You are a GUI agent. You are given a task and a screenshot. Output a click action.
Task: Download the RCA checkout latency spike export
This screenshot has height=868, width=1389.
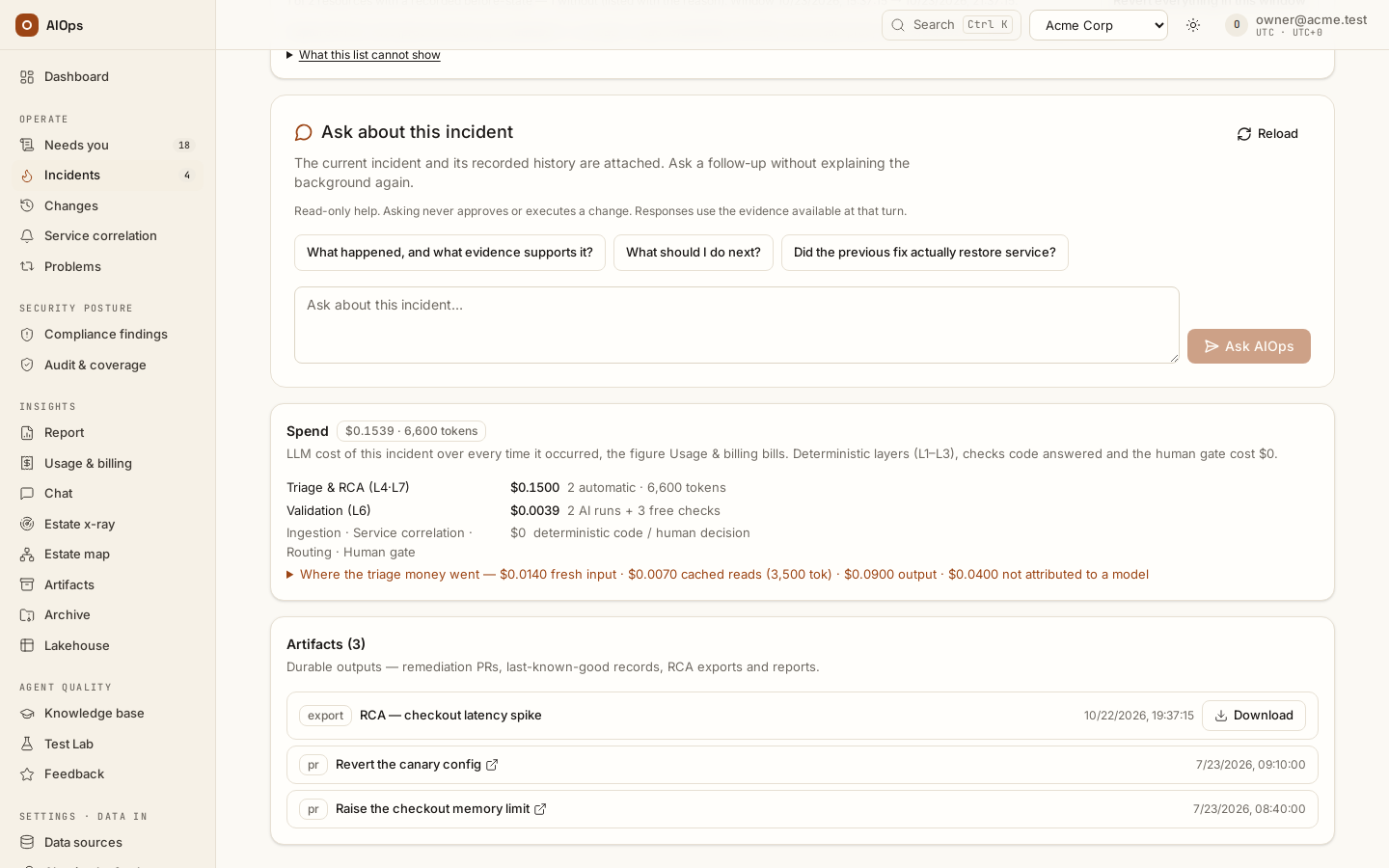(1254, 716)
